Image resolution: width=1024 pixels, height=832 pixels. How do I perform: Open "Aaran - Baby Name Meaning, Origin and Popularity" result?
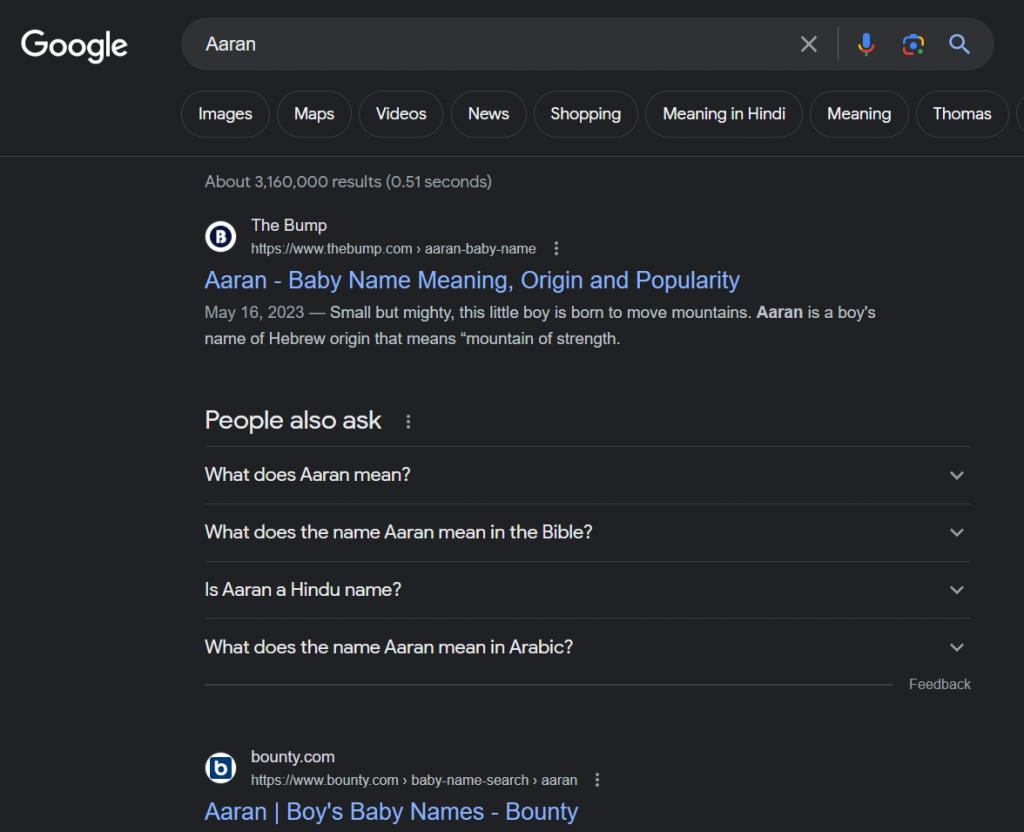[472, 280]
